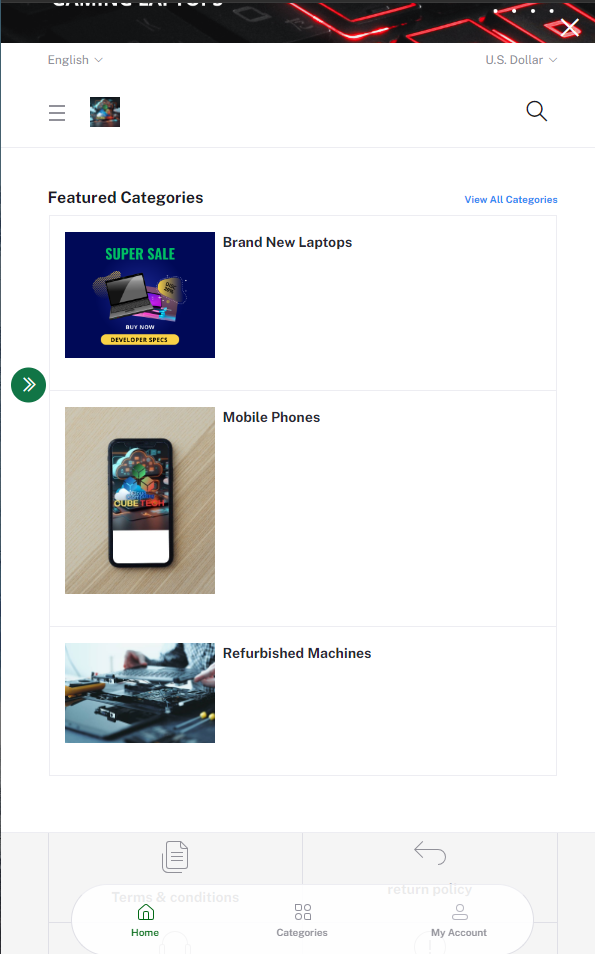595x954 pixels.
Task: Click the Terms & conditions document icon
Action: click(175, 857)
